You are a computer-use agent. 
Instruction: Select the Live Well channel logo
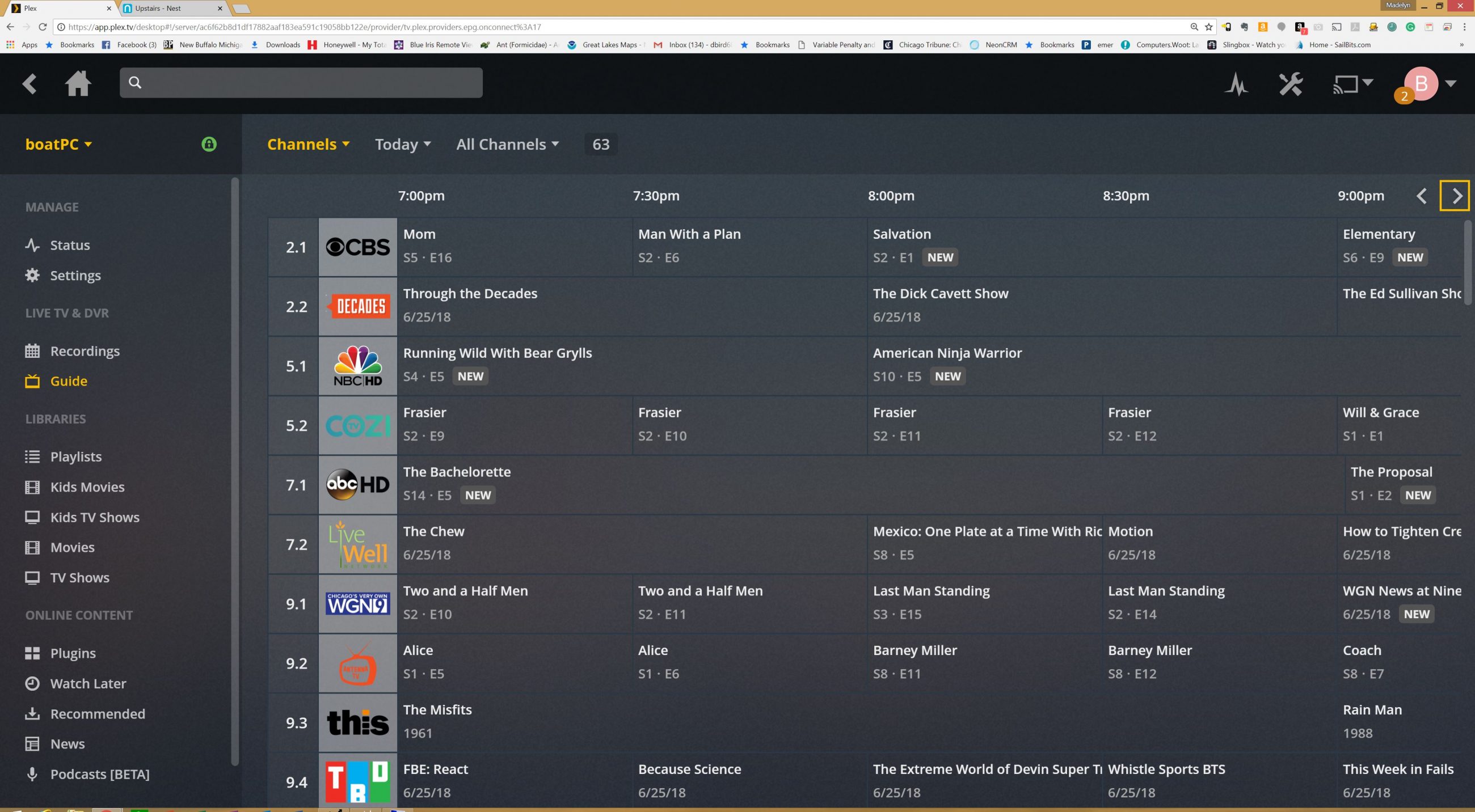(x=358, y=545)
